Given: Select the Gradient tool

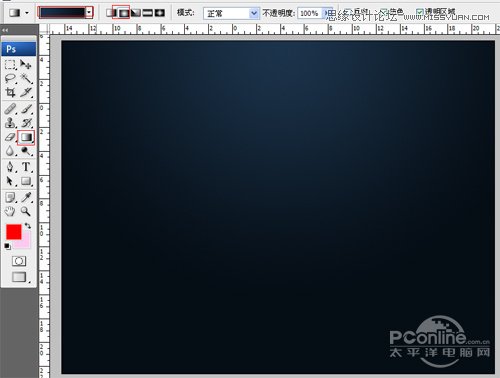Looking at the screenshot, I should [x=26, y=137].
